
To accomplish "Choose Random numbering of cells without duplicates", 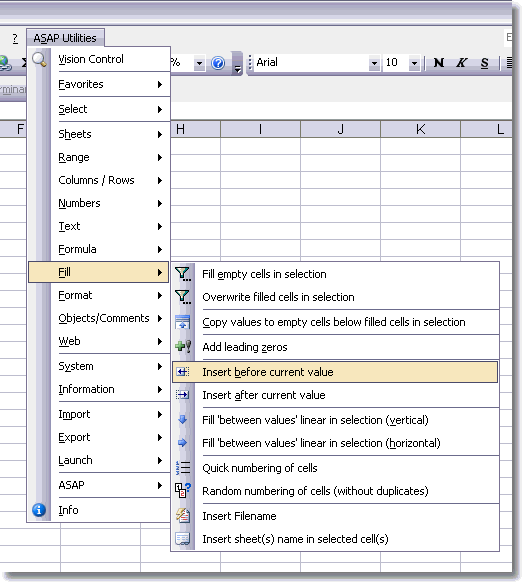I will coord(335,491).
